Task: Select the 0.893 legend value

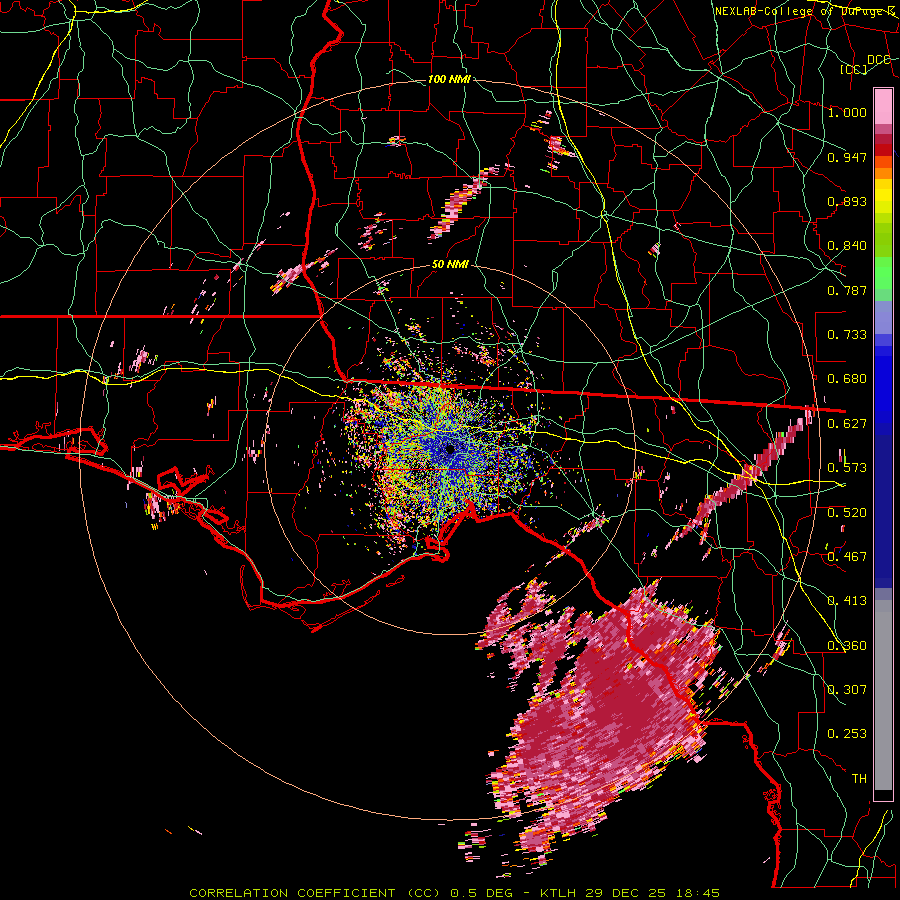Action: 847,201
